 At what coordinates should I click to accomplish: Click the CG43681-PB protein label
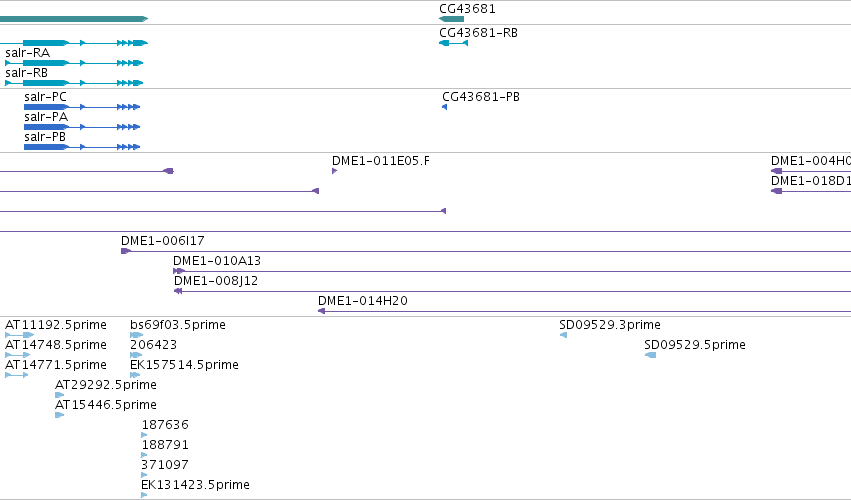[481, 97]
